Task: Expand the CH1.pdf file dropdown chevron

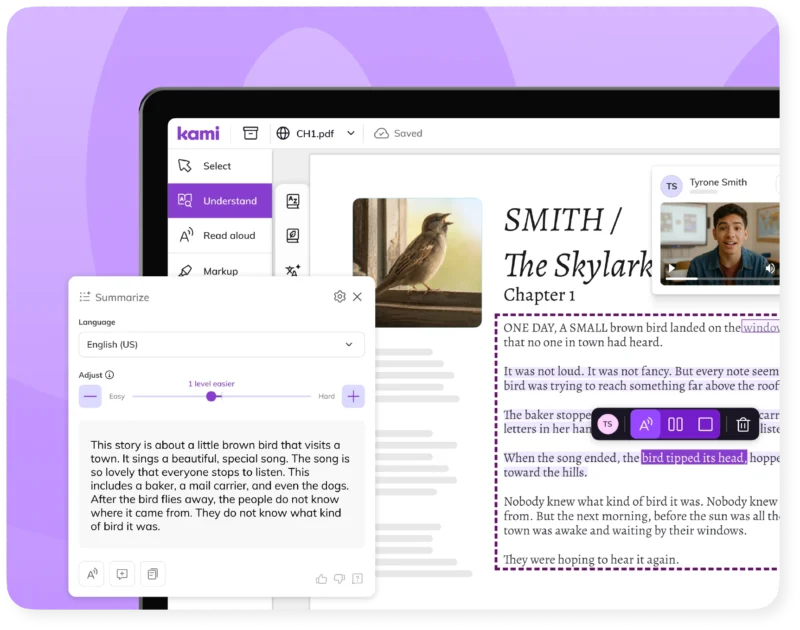Action: pyautogui.click(x=351, y=133)
